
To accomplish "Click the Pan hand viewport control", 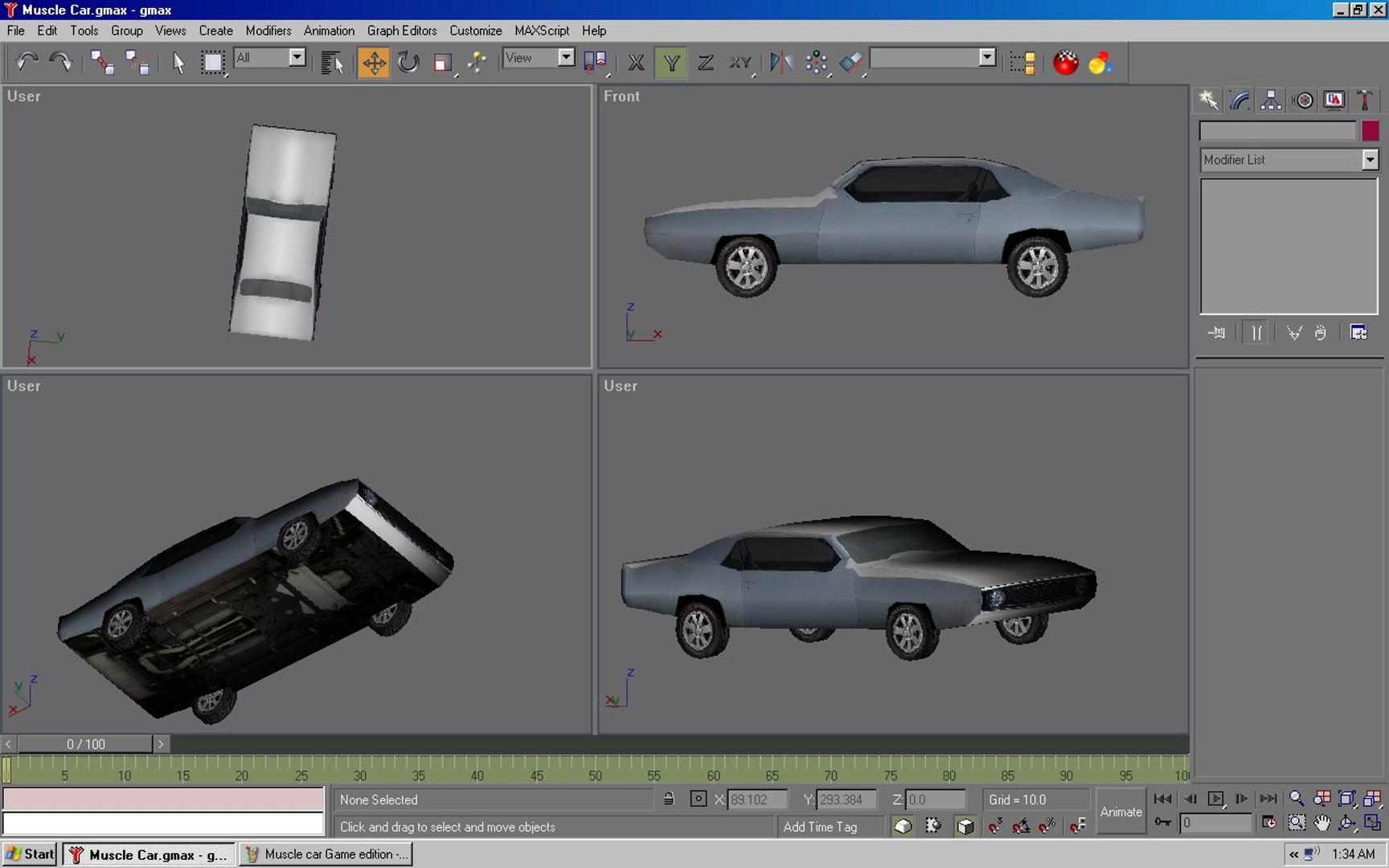I will click(1321, 823).
